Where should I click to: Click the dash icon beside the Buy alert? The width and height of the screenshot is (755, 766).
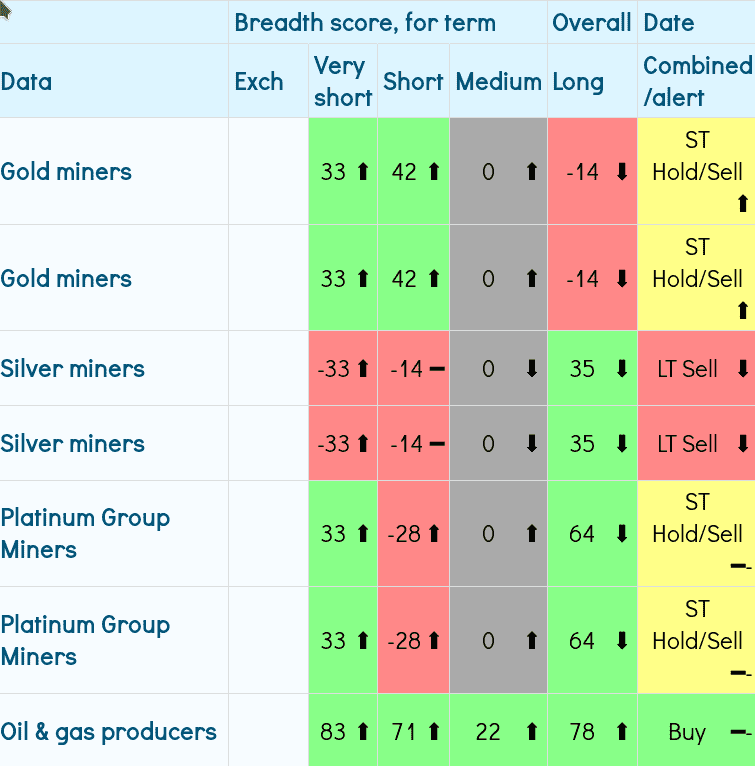click(x=740, y=733)
